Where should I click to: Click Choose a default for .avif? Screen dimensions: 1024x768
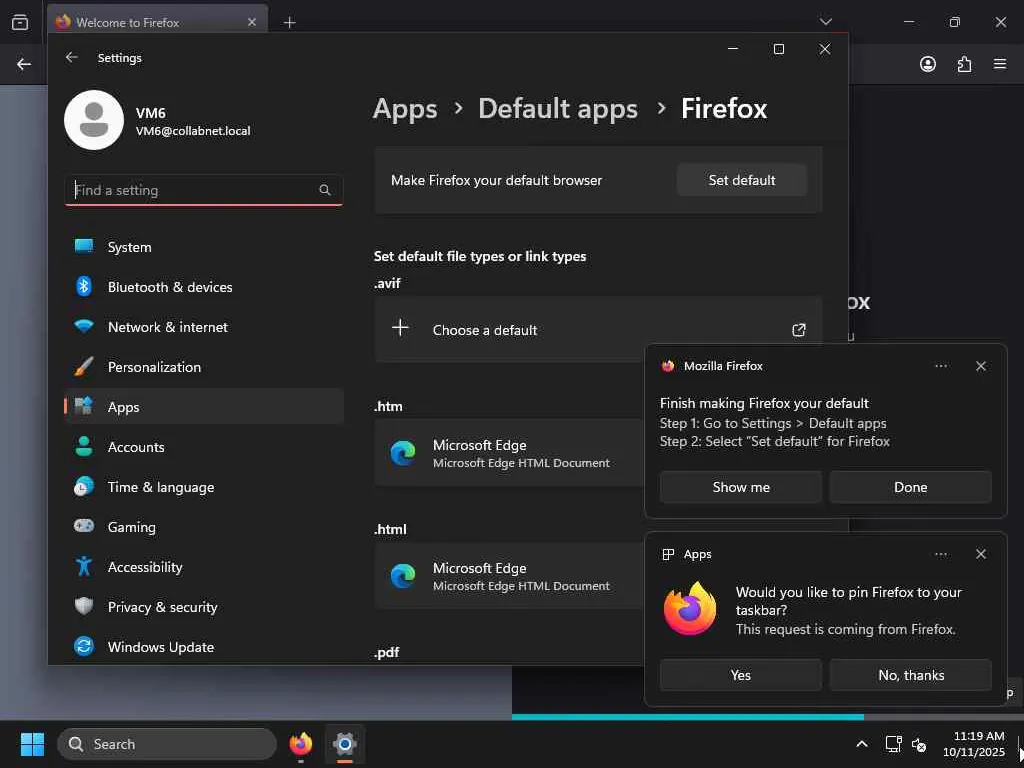pyautogui.click(x=598, y=330)
